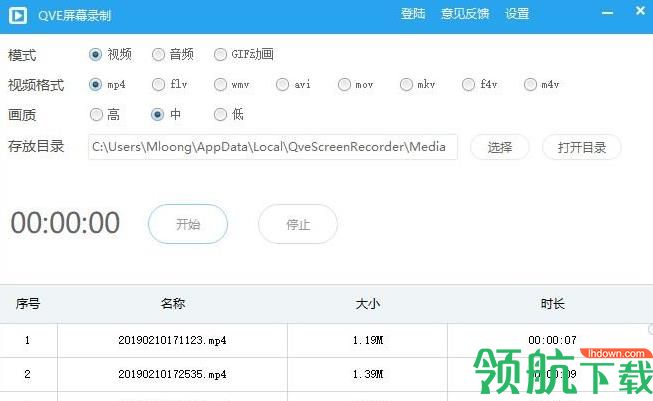Click the save directory path field
Screen dimensions: 653x401
(273, 147)
